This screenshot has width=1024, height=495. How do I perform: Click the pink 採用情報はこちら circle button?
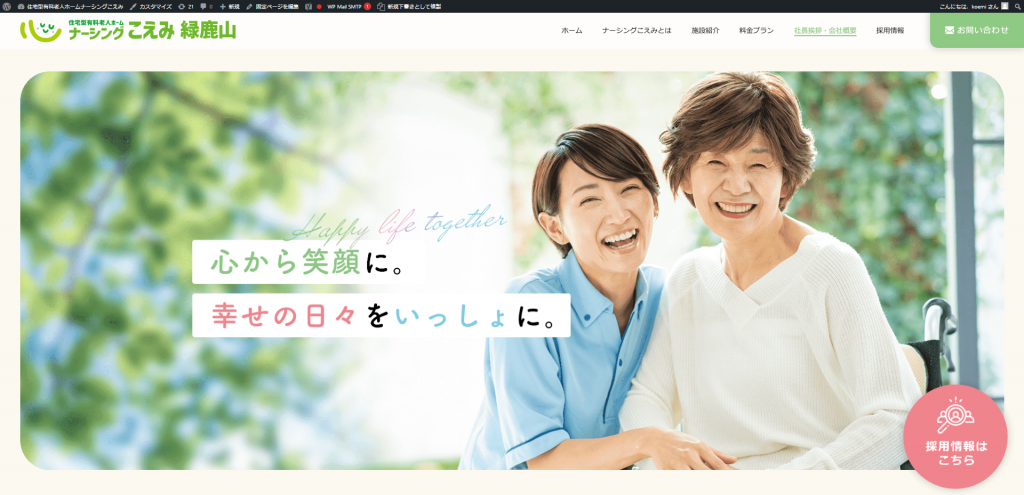[955, 436]
